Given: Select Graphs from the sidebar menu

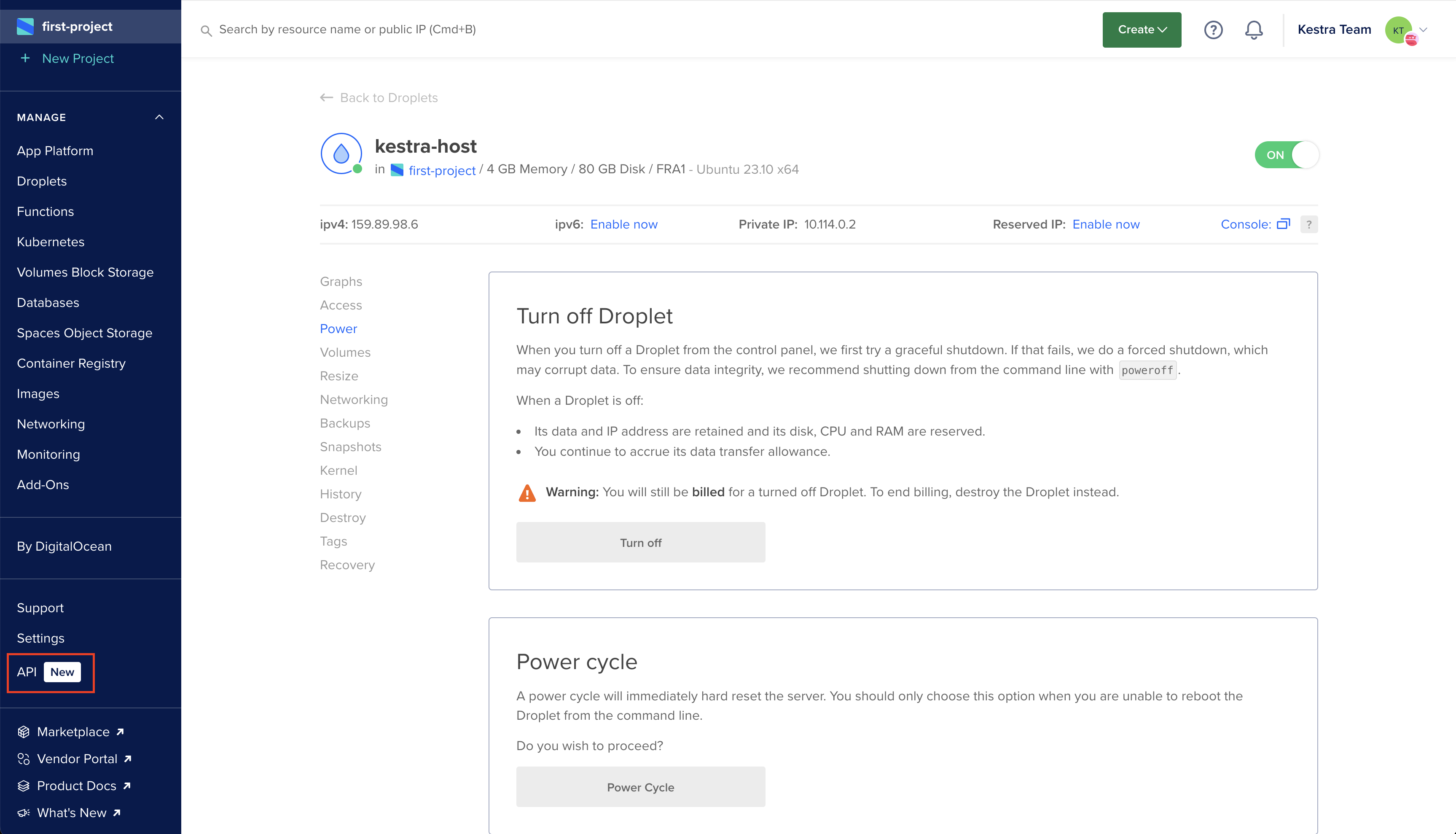Looking at the screenshot, I should (x=341, y=281).
